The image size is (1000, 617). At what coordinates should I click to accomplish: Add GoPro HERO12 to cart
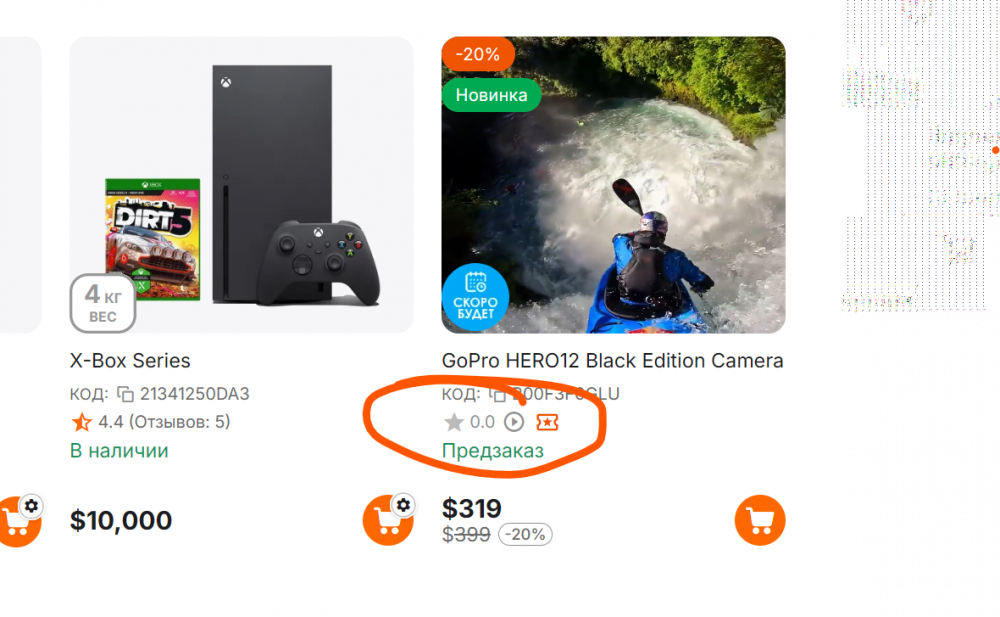click(x=760, y=520)
